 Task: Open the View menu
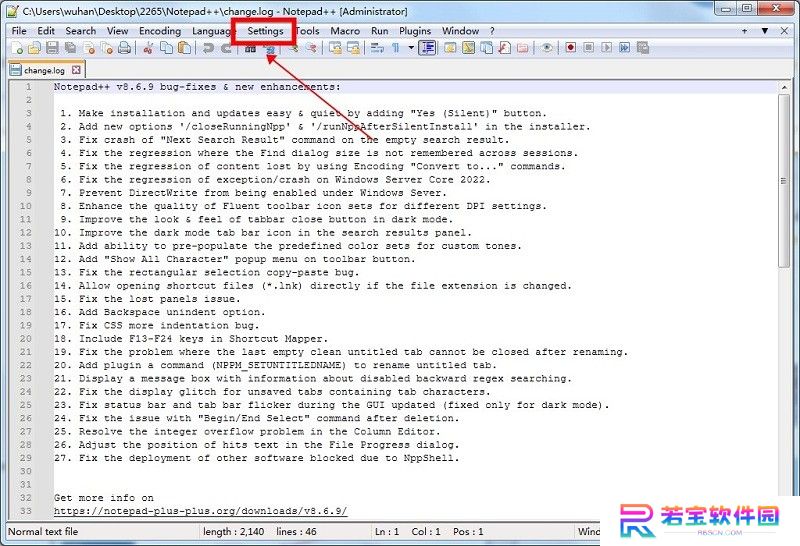(117, 31)
